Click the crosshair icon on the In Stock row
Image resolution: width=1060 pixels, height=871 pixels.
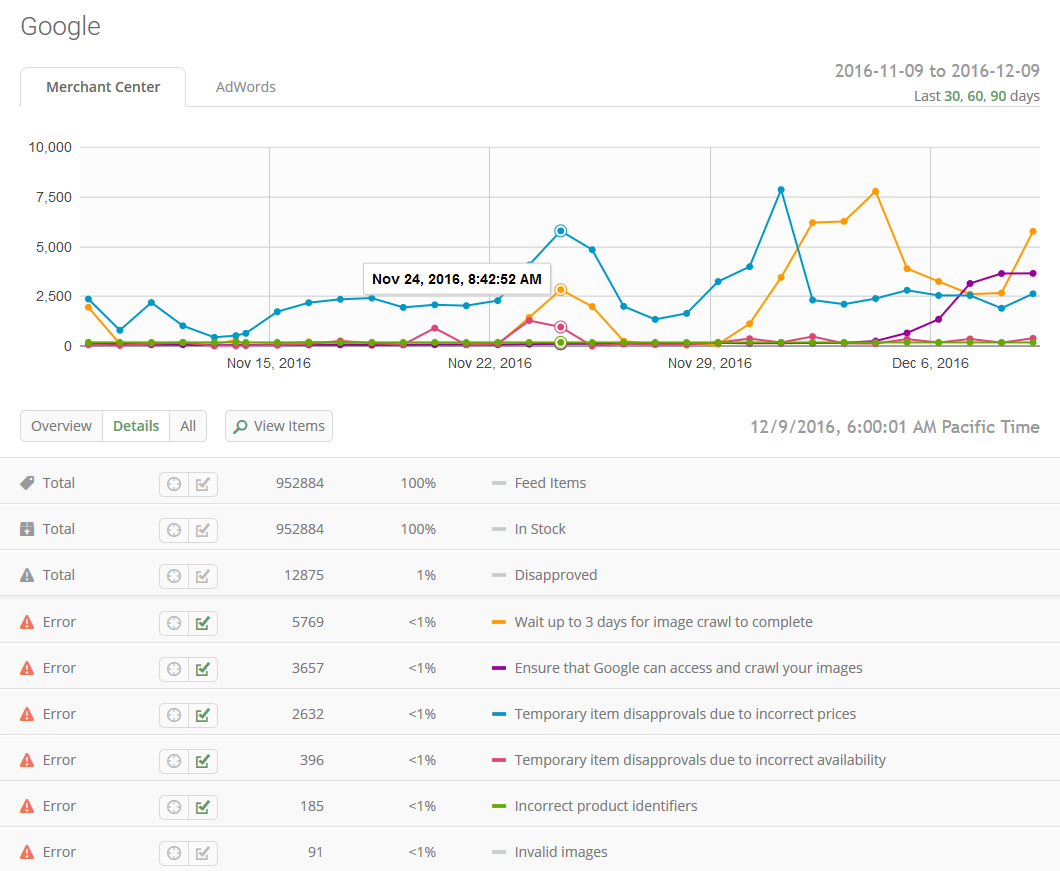(174, 530)
